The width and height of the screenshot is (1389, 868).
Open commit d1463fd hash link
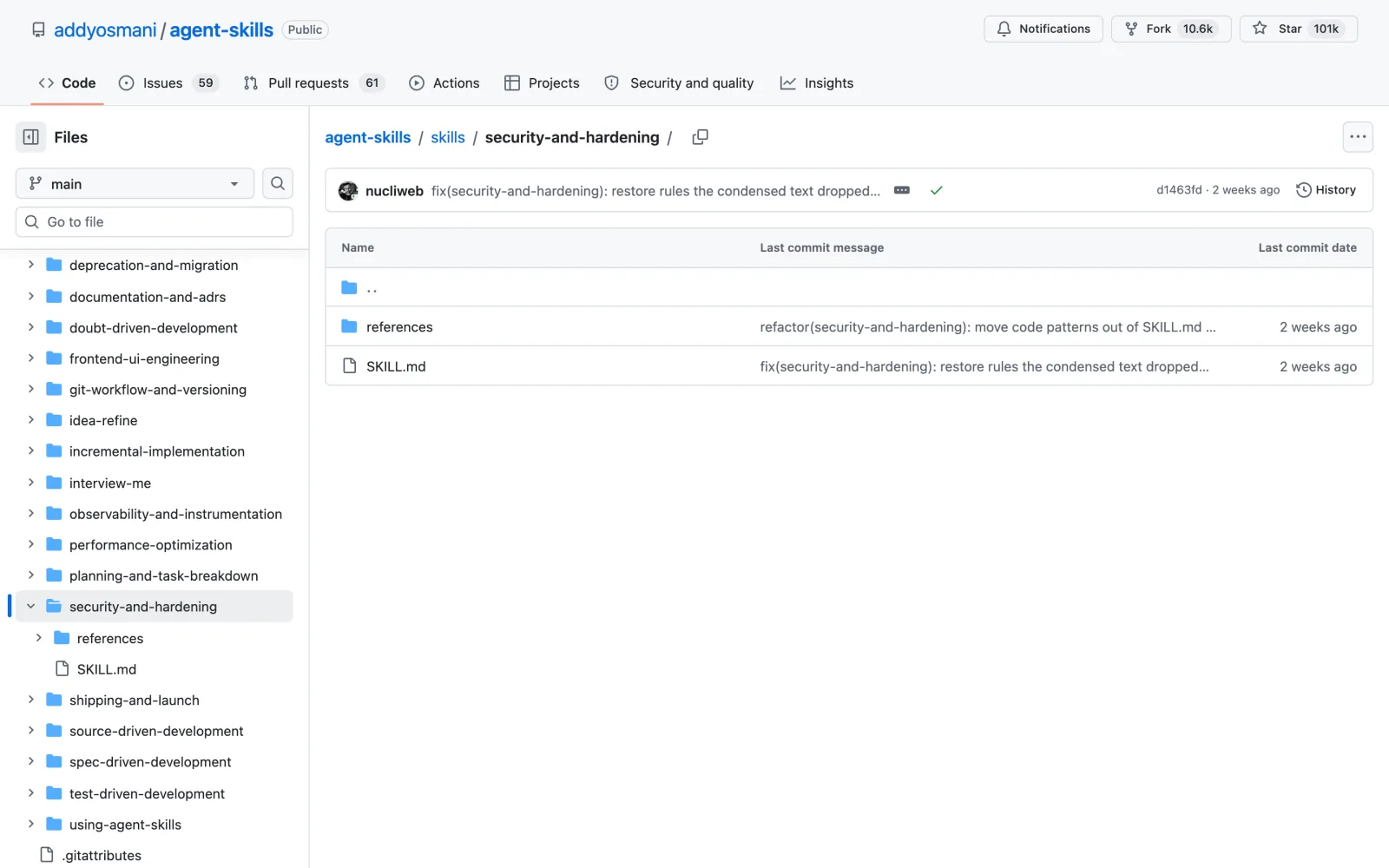click(x=1179, y=190)
